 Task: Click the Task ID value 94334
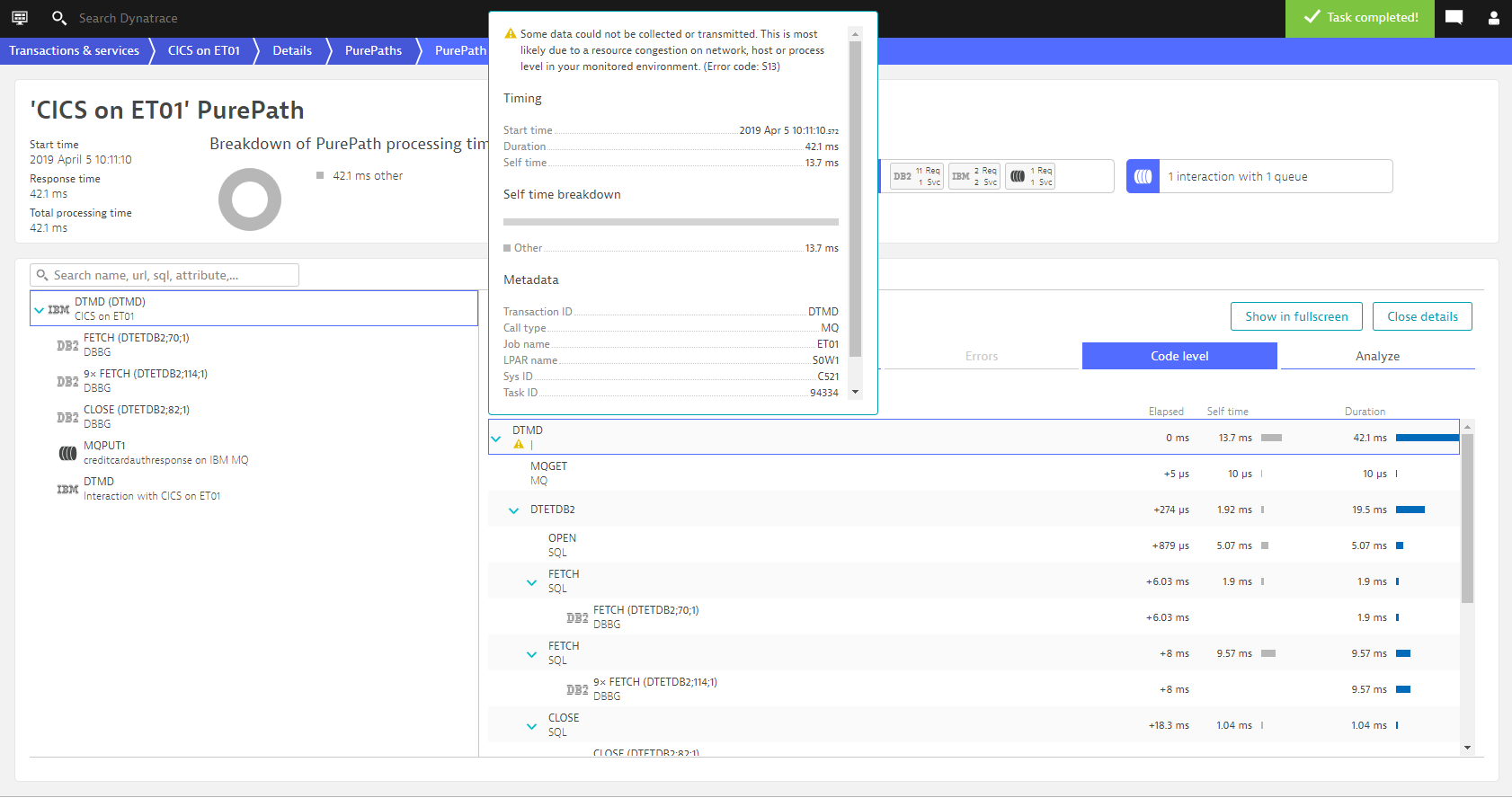824,393
